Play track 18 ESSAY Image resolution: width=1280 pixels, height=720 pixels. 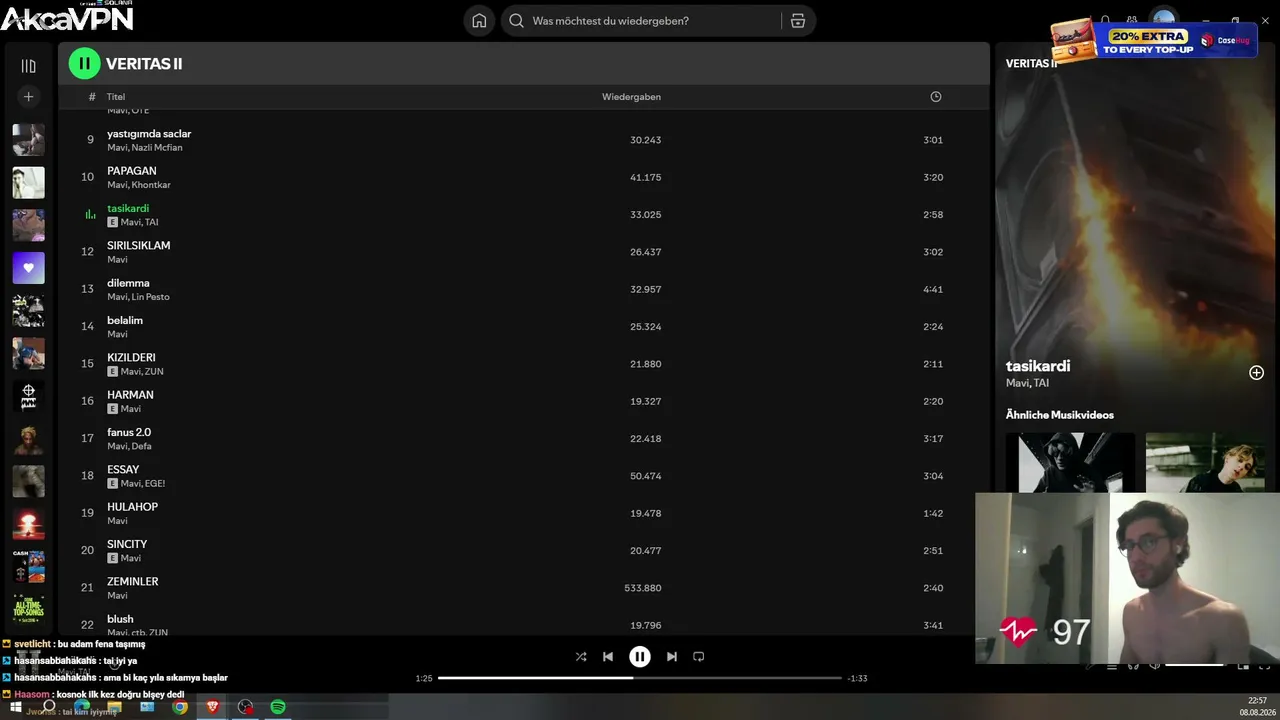524,476
